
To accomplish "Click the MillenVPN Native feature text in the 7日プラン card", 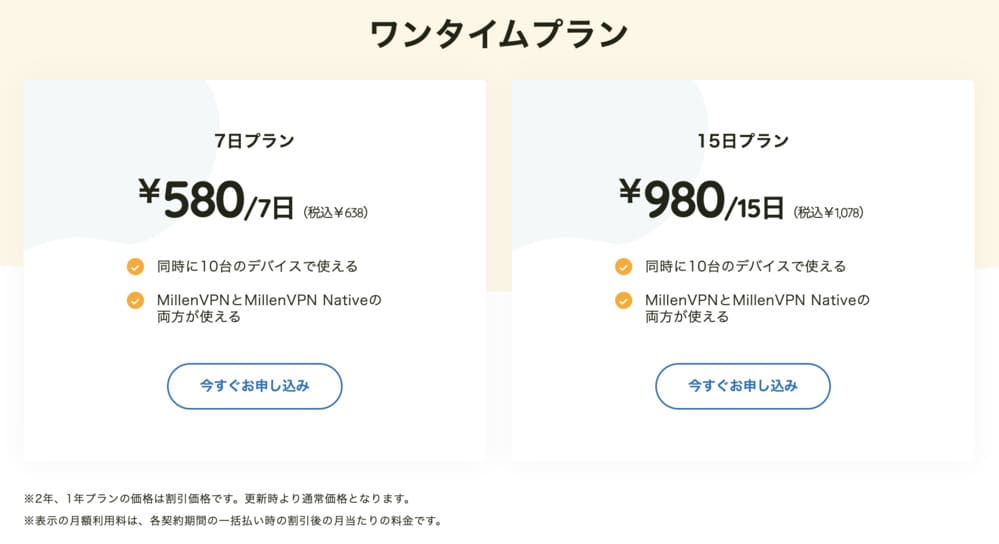I will [269, 308].
